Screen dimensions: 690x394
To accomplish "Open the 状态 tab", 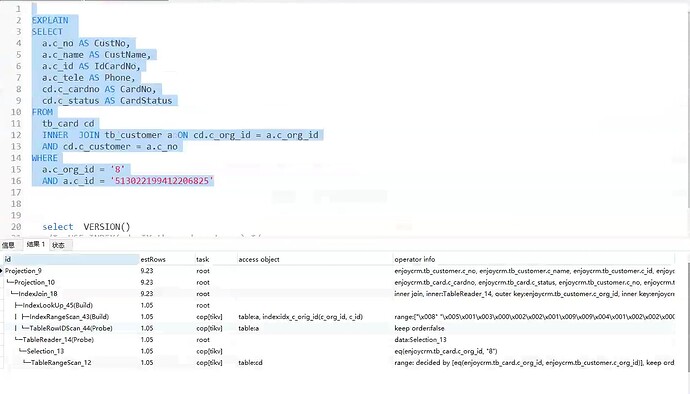I will pyautogui.click(x=59, y=245).
